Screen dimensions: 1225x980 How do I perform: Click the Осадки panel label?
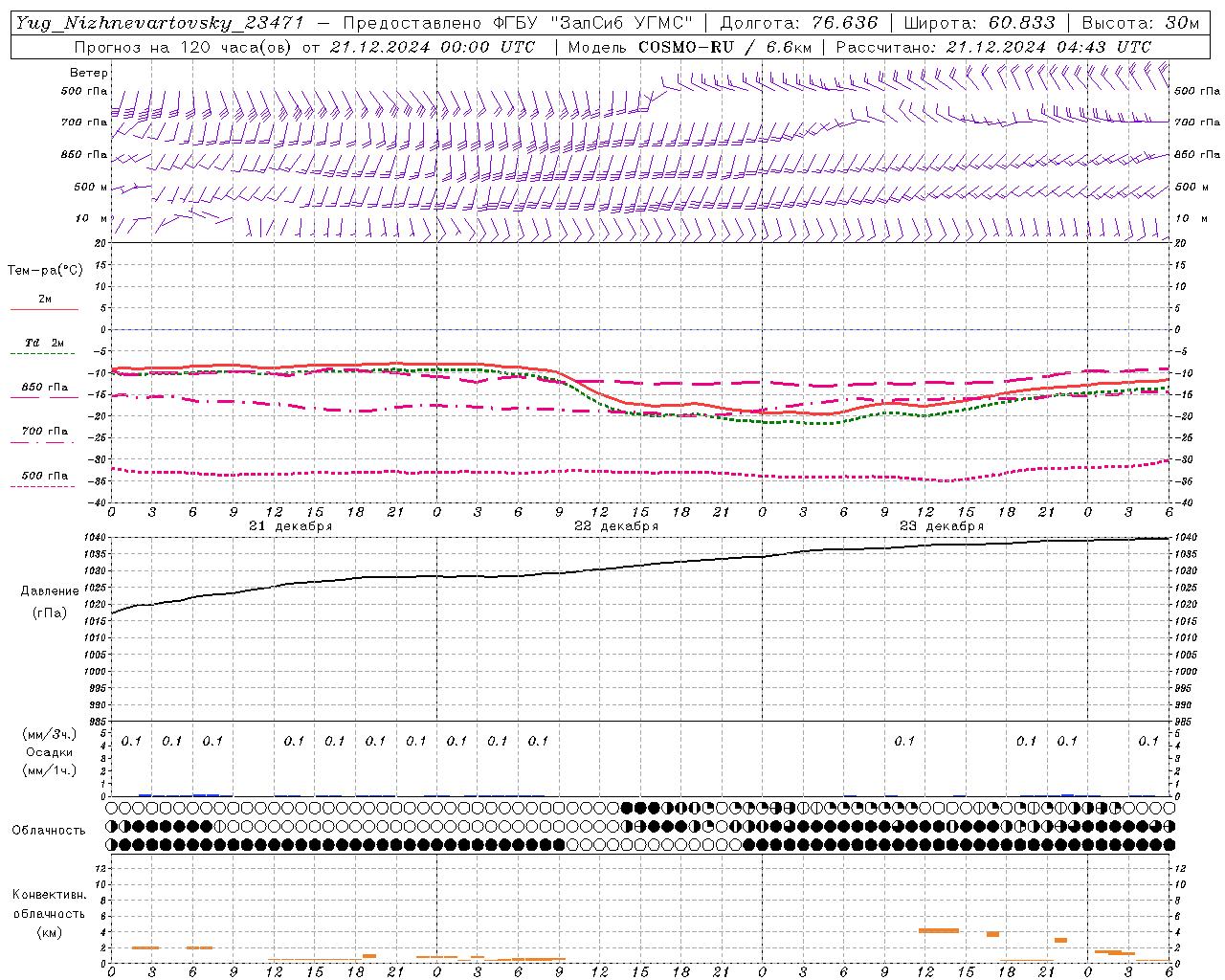pyautogui.click(x=49, y=752)
